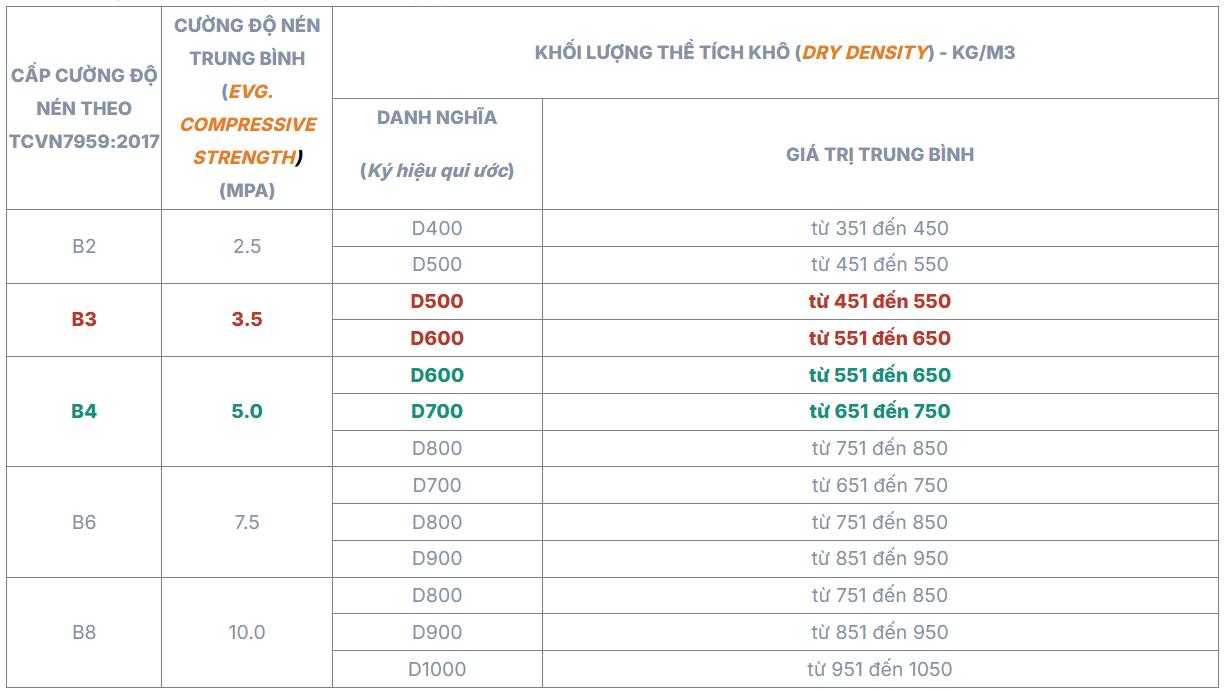This screenshot has width=1225, height=692.
Task: Select the B8 grade cell
Action: pos(84,632)
